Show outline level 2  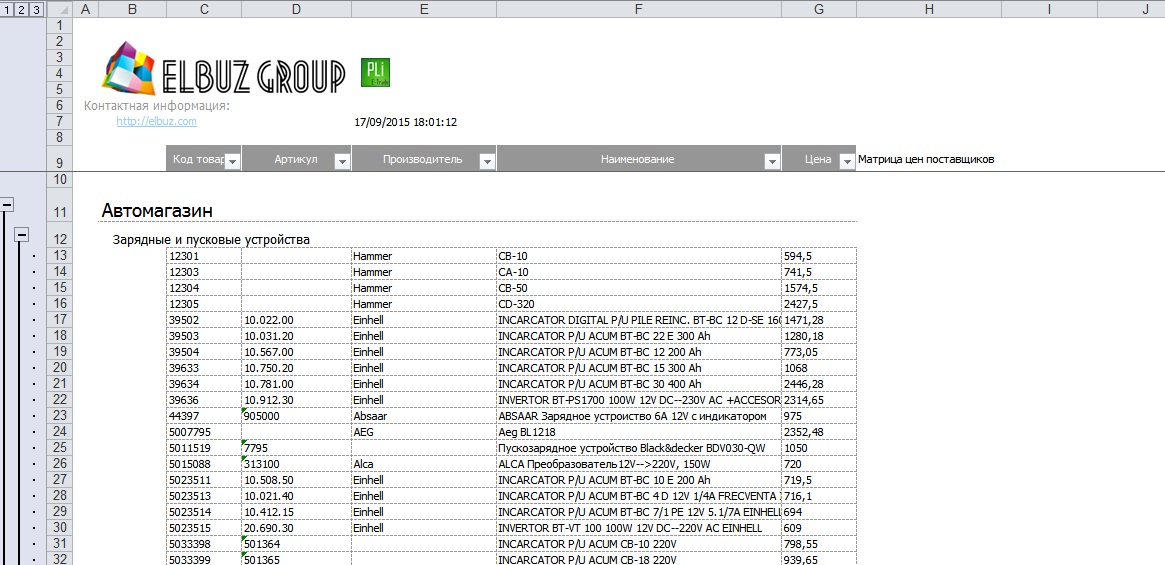(22, 9)
